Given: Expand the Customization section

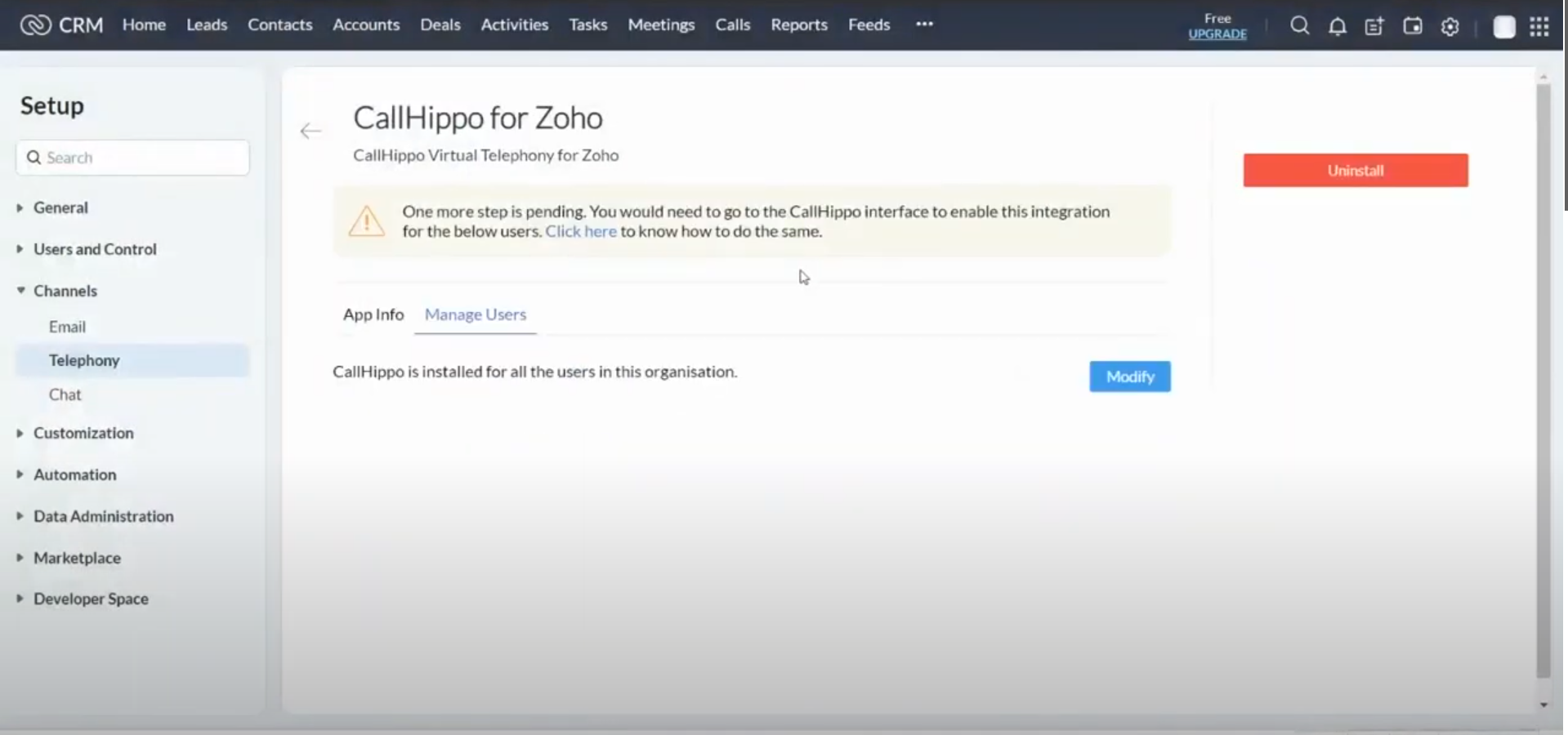Looking at the screenshot, I should 20,433.
